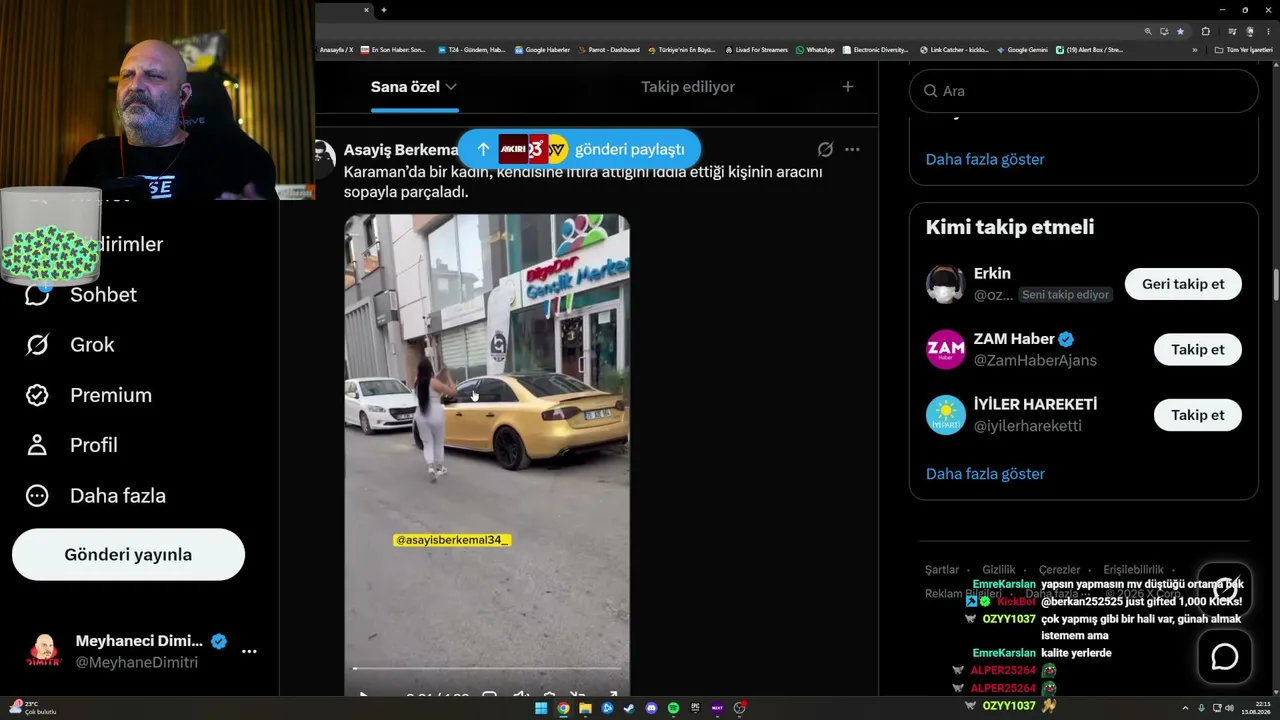Click the search magnifier icon
Screen dimensions: 1280x720
point(930,91)
